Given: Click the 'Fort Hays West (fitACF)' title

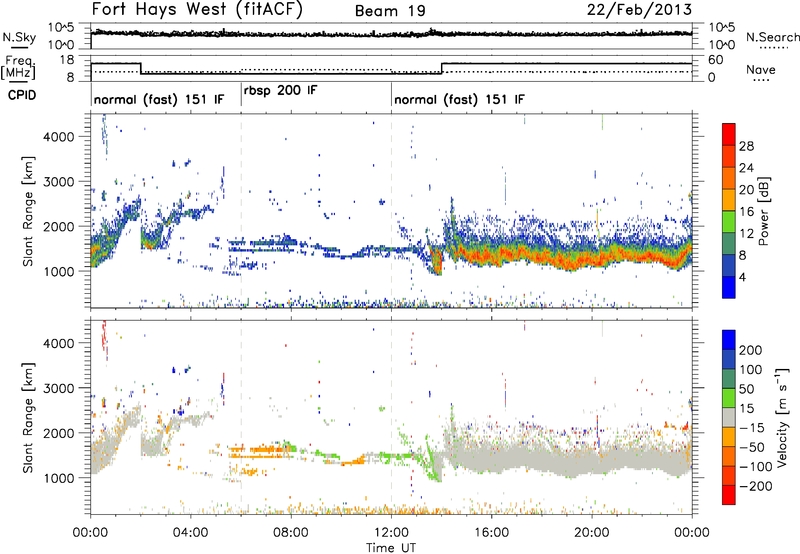Looking at the screenshot, I should (x=197, y=10).
